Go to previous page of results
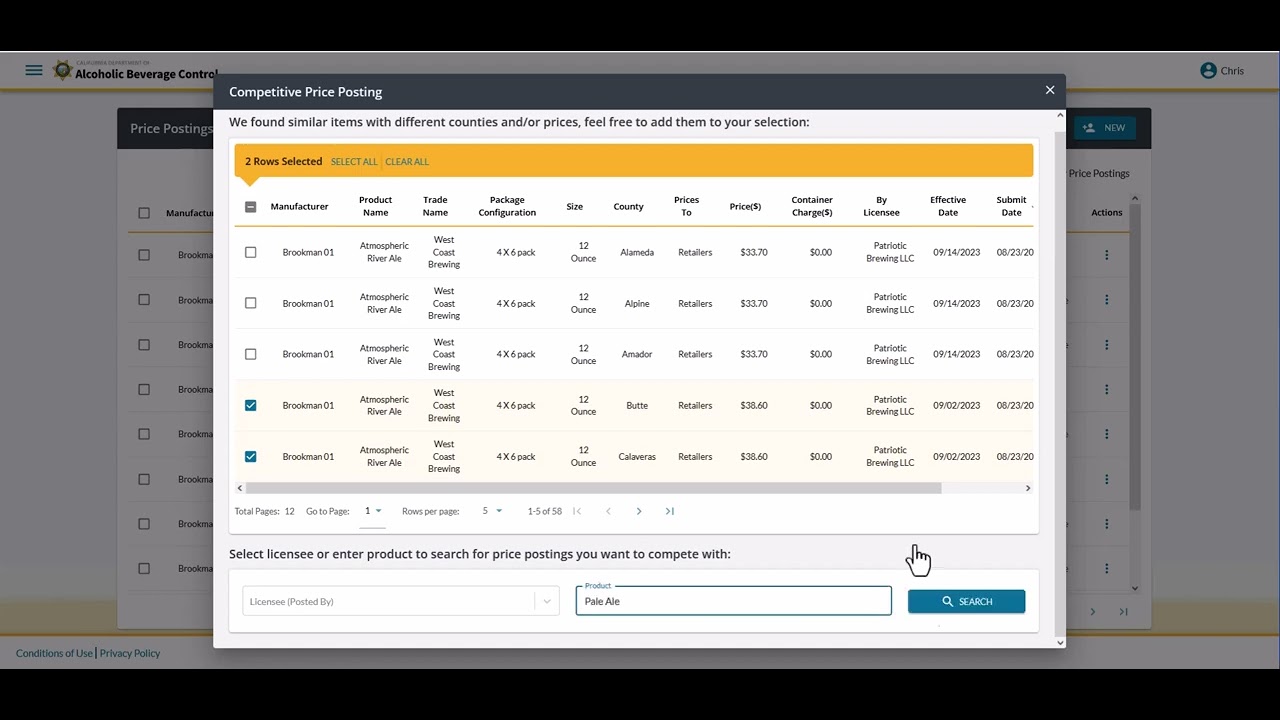Image resolution: width=1280 pixels, height=720 pixels. (608, 511)
